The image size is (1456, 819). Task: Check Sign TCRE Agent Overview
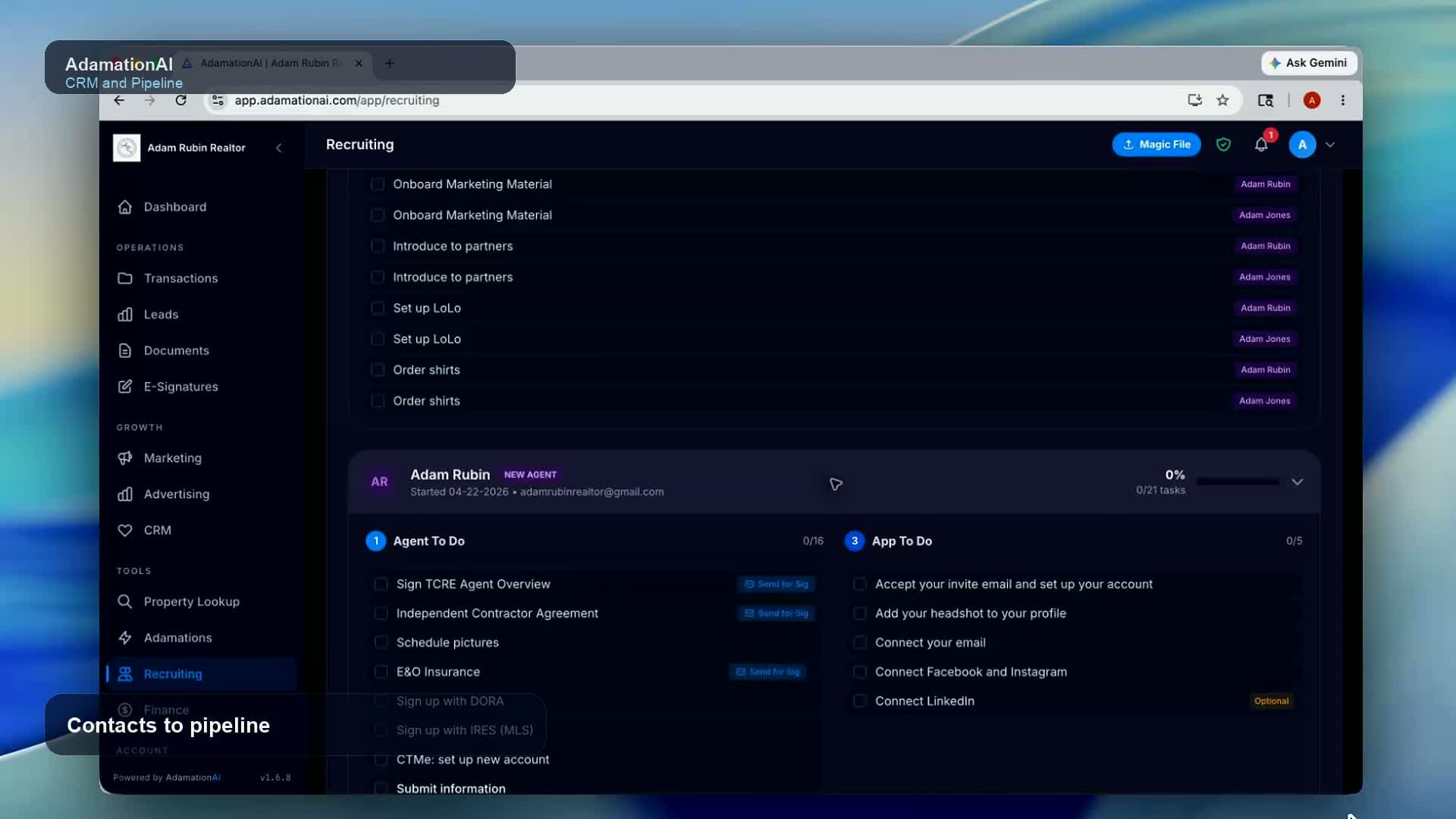click(381, 584)
